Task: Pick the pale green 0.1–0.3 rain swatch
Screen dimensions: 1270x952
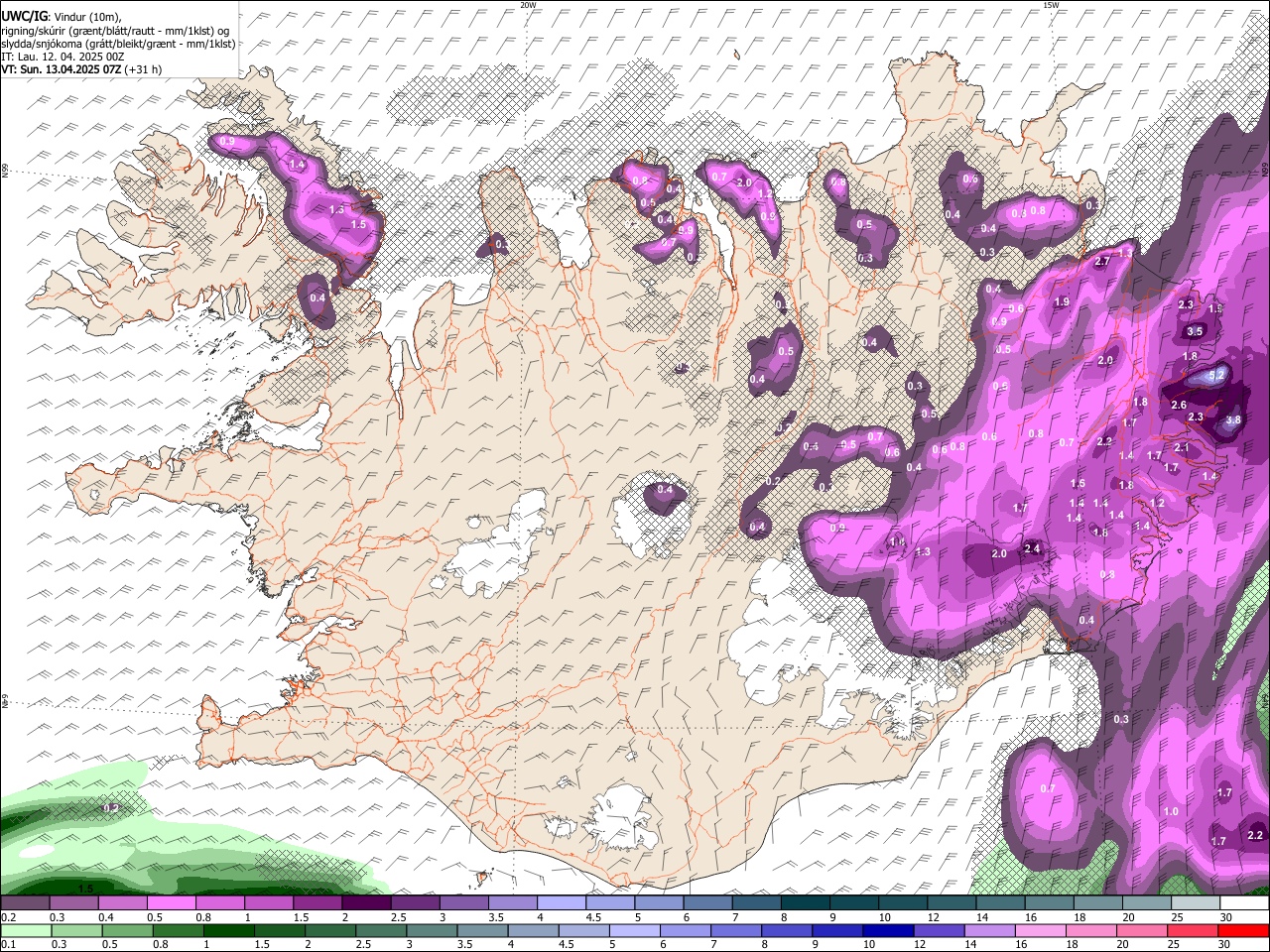Action: pyautogui.click(x=26, y=930)
